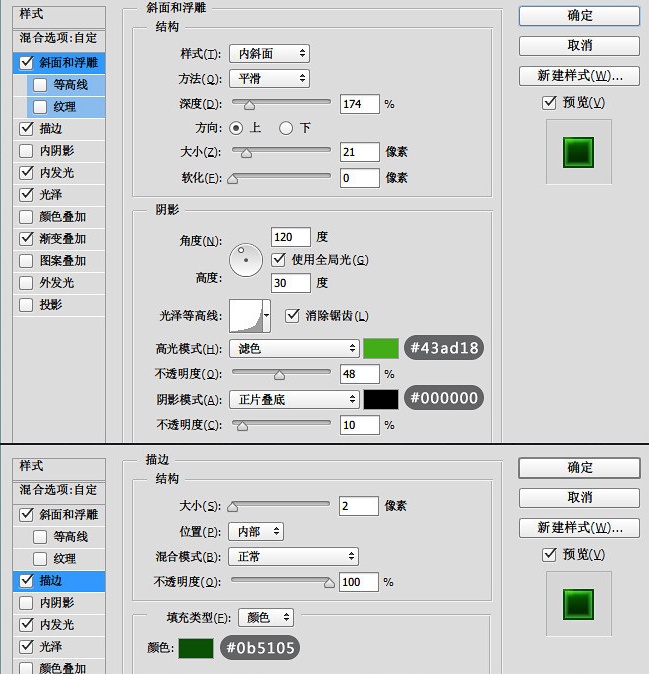This screenshot has height=674, width=649.
Task: Open the gloss contour picker thumbnail
Action: [x=246, y=316]
